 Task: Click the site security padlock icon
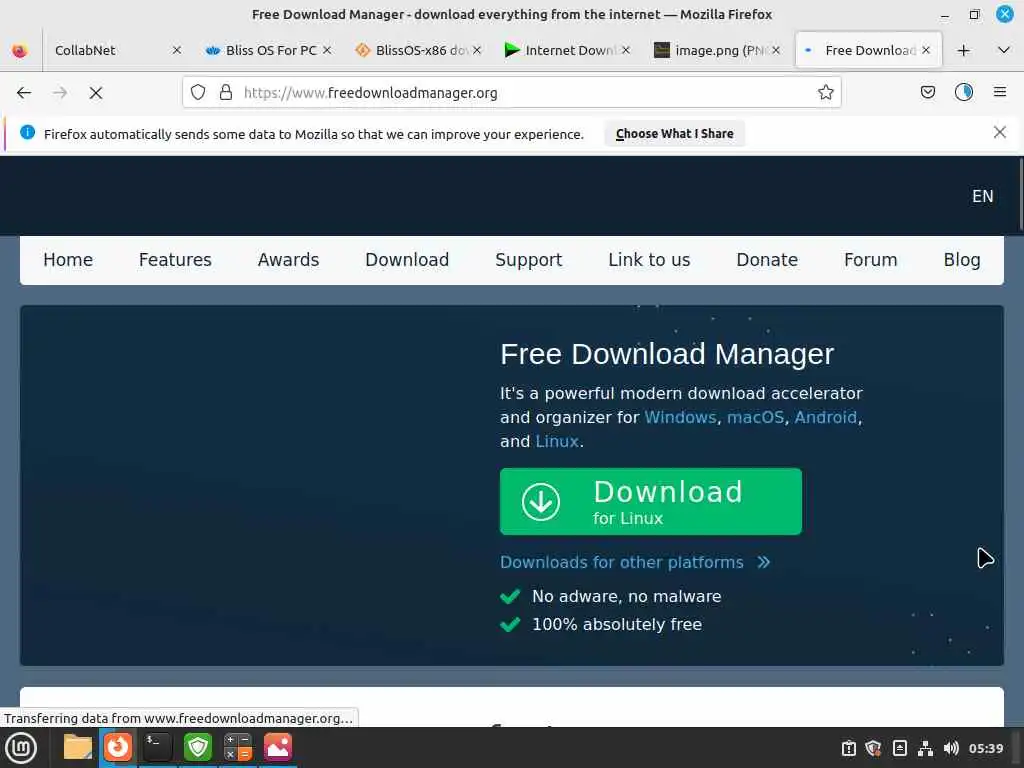(226, 93)
